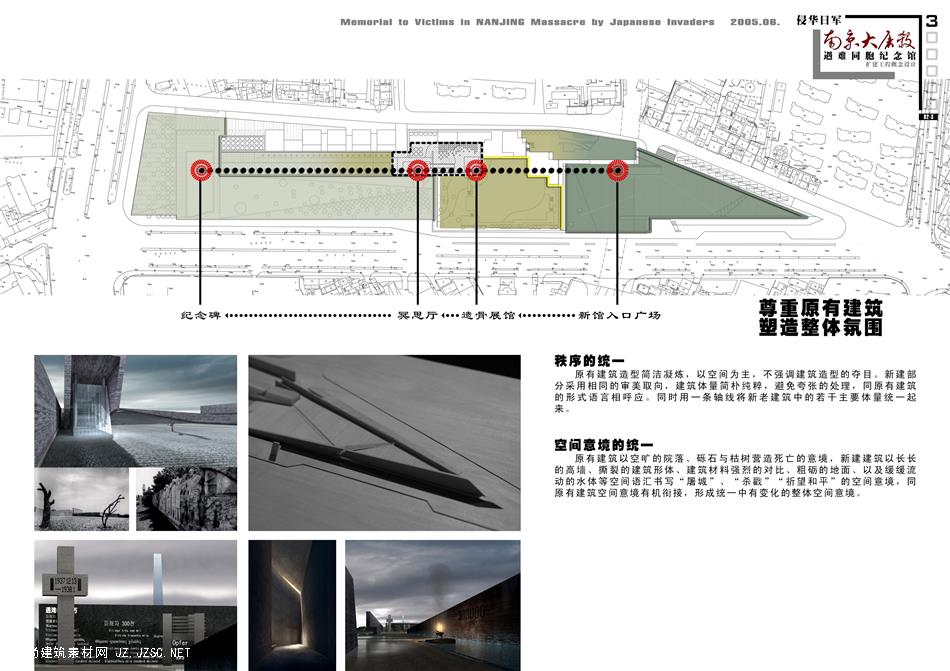Open the dead tree photograph
Image resolution: width=950 pixels, height=671 pixels.
point(82,500)
